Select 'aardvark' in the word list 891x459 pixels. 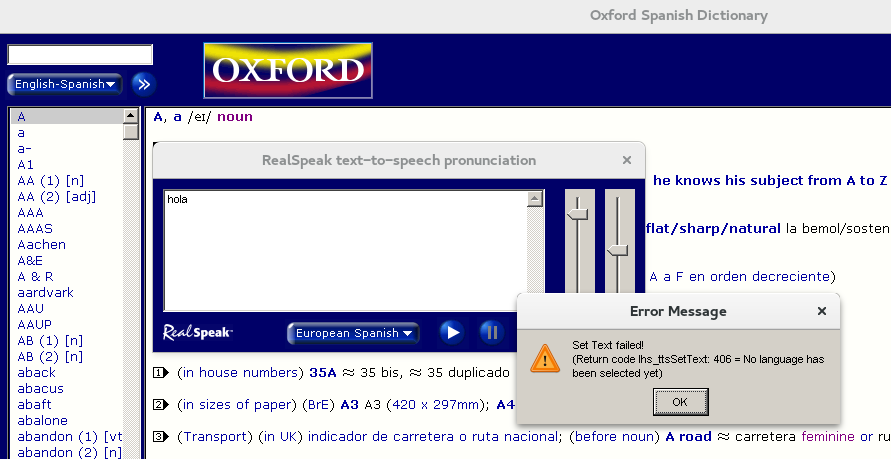point(45,292)
